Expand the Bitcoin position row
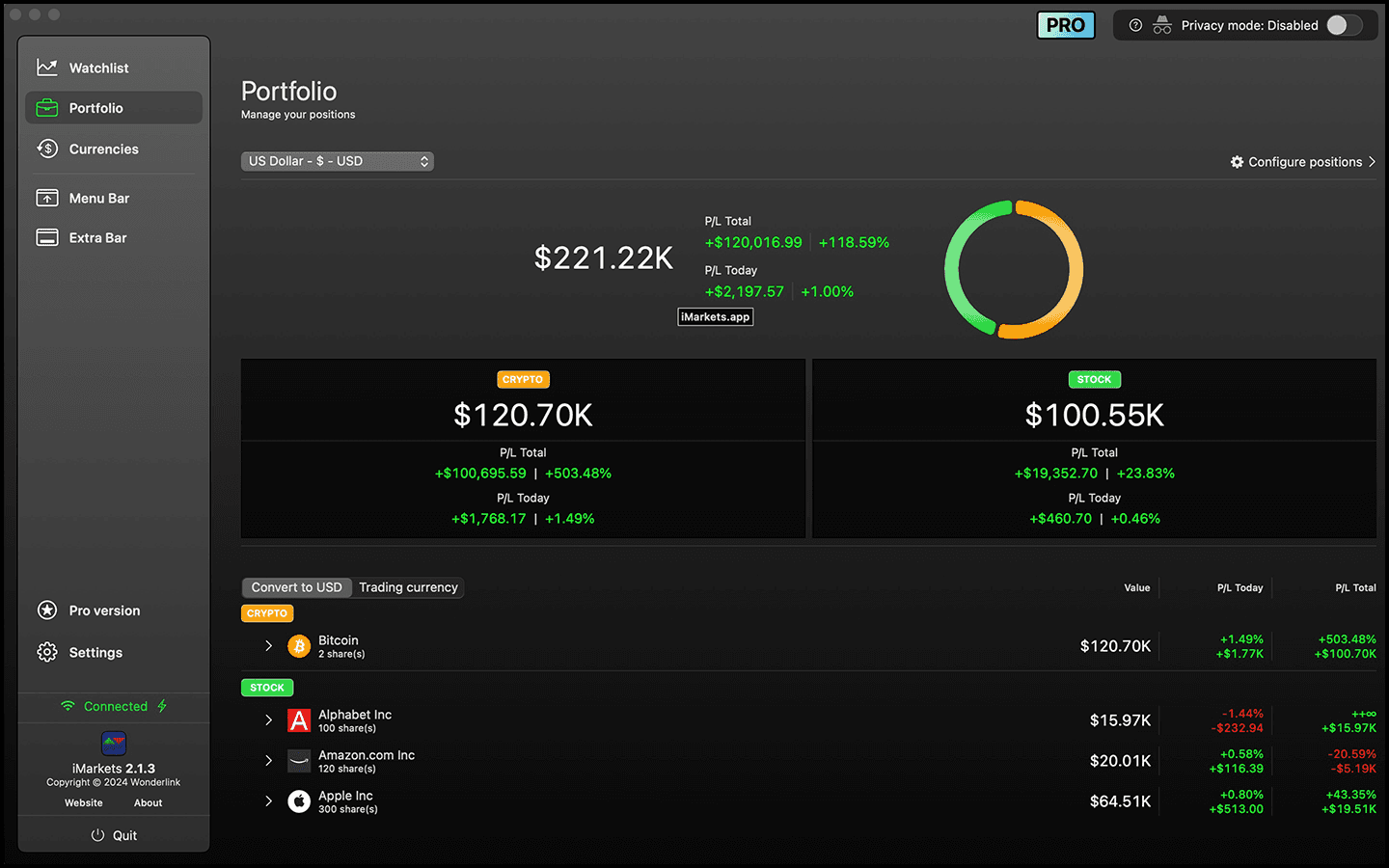This screenshot has height=868, width=1389. (268, 646)
